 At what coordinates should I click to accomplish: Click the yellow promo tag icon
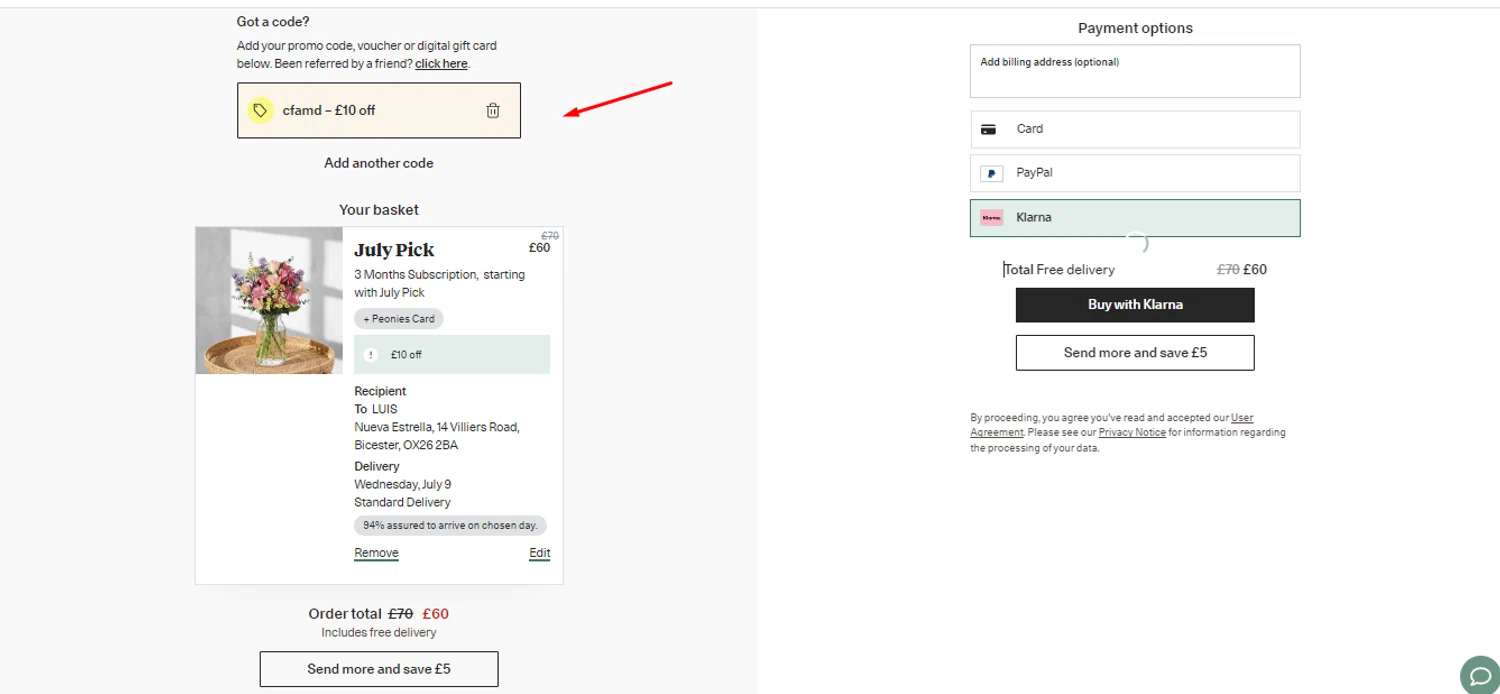click(x=260, y=111)
